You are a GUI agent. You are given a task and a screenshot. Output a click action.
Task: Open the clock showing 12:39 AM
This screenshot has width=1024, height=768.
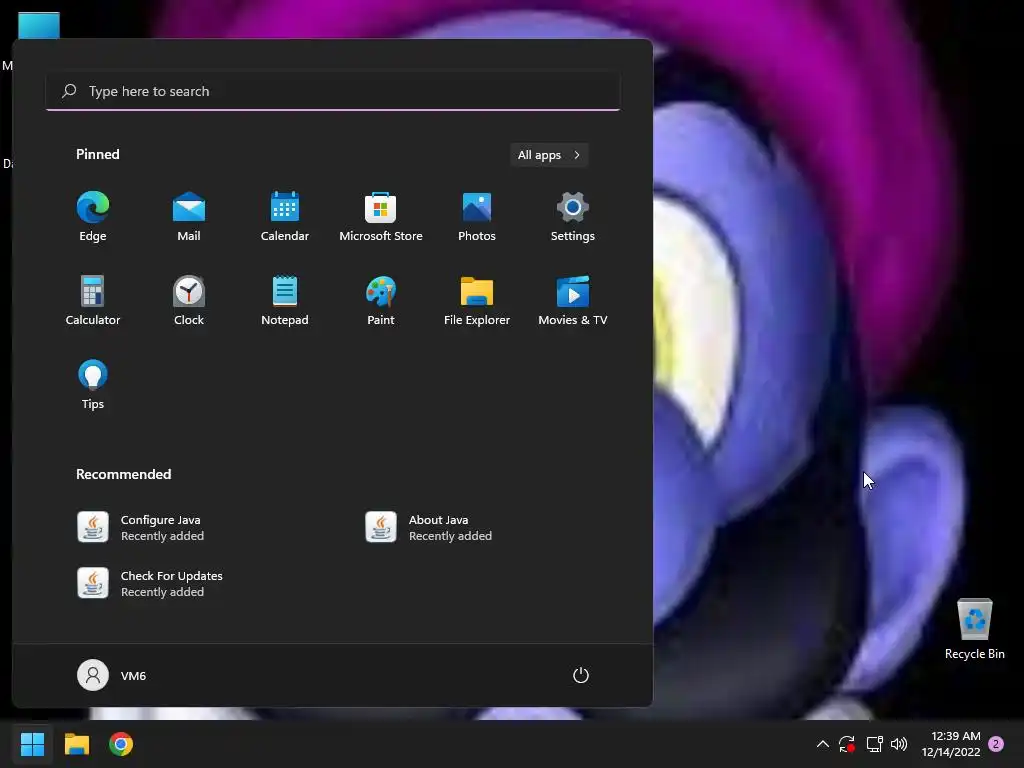[951, 744]
